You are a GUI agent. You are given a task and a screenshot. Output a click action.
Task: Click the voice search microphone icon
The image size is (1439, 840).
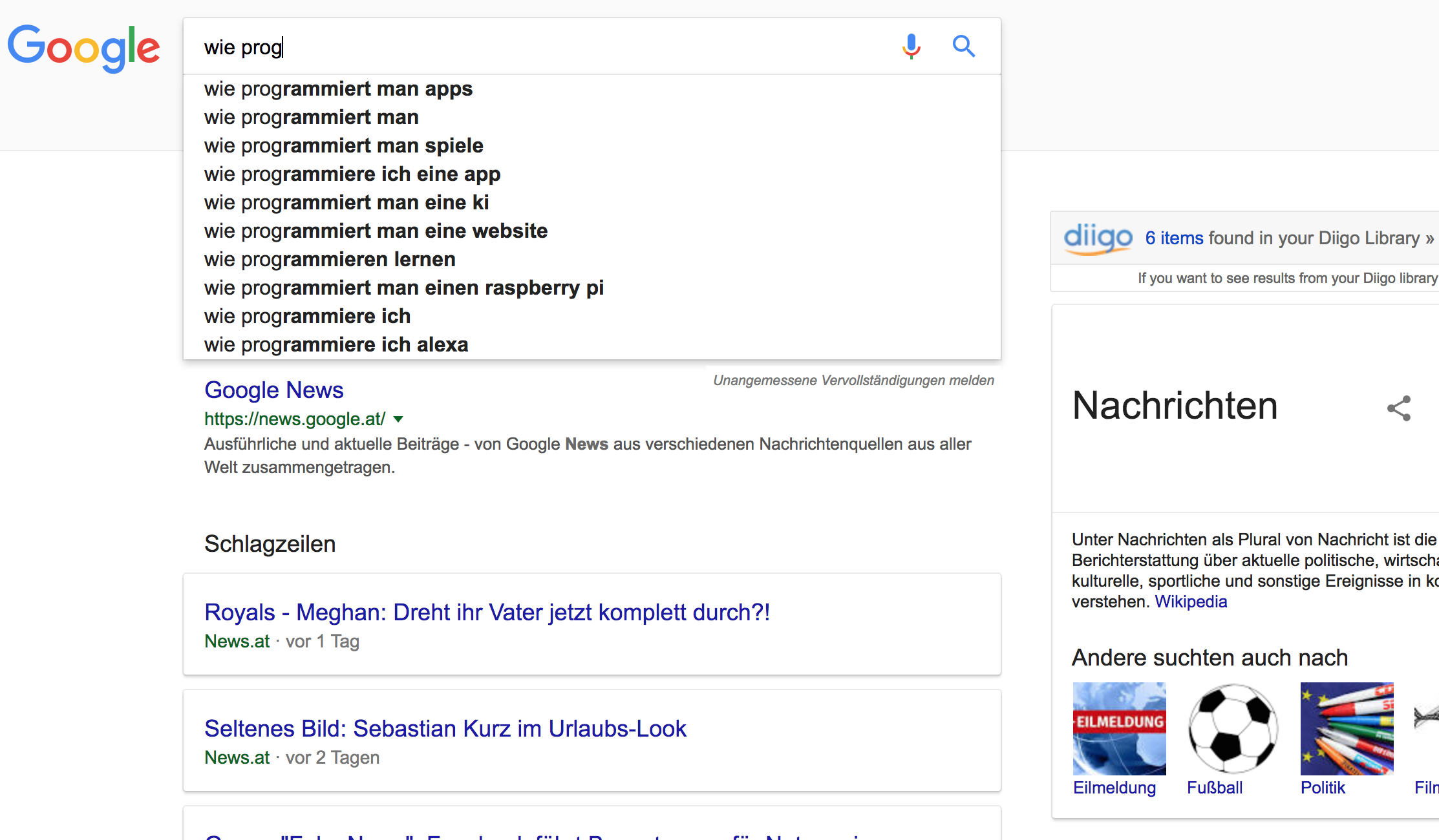[x=911, y=47]
